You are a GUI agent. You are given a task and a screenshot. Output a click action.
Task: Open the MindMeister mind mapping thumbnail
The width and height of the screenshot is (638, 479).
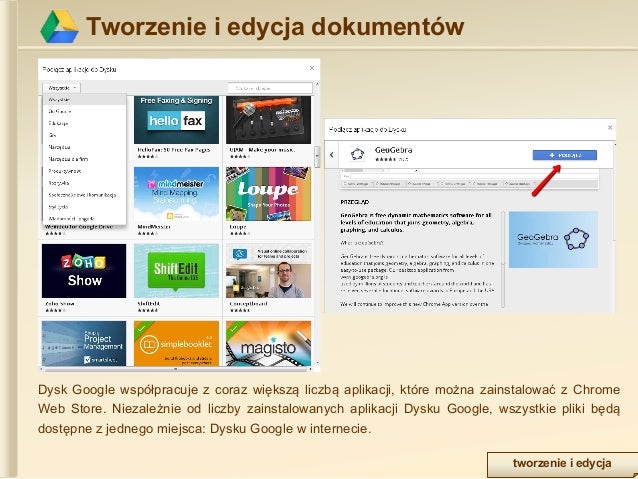coord(176,194)
